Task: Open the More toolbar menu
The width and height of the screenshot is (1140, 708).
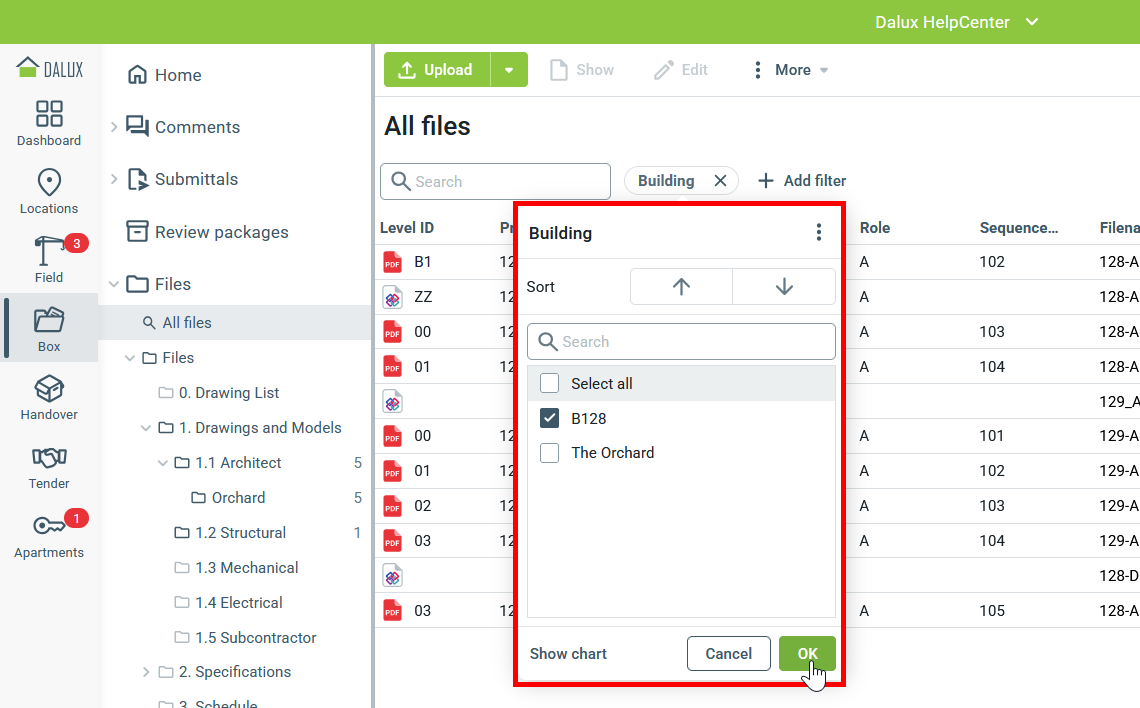Action: (x=791, y=70)
